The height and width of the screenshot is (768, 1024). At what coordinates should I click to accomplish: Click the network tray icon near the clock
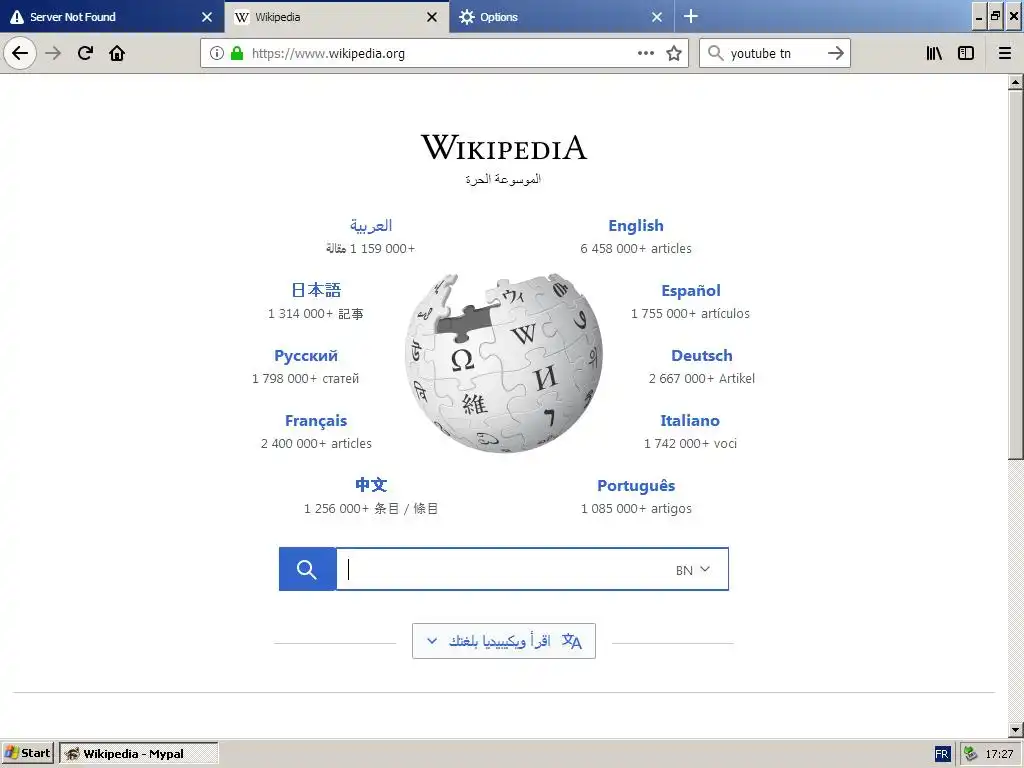(x=970, y=754)
